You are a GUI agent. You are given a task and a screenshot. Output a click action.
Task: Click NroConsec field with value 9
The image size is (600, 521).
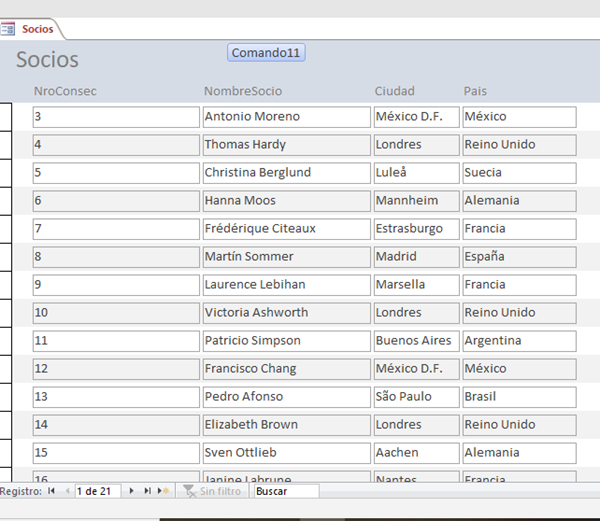[116, 285]
